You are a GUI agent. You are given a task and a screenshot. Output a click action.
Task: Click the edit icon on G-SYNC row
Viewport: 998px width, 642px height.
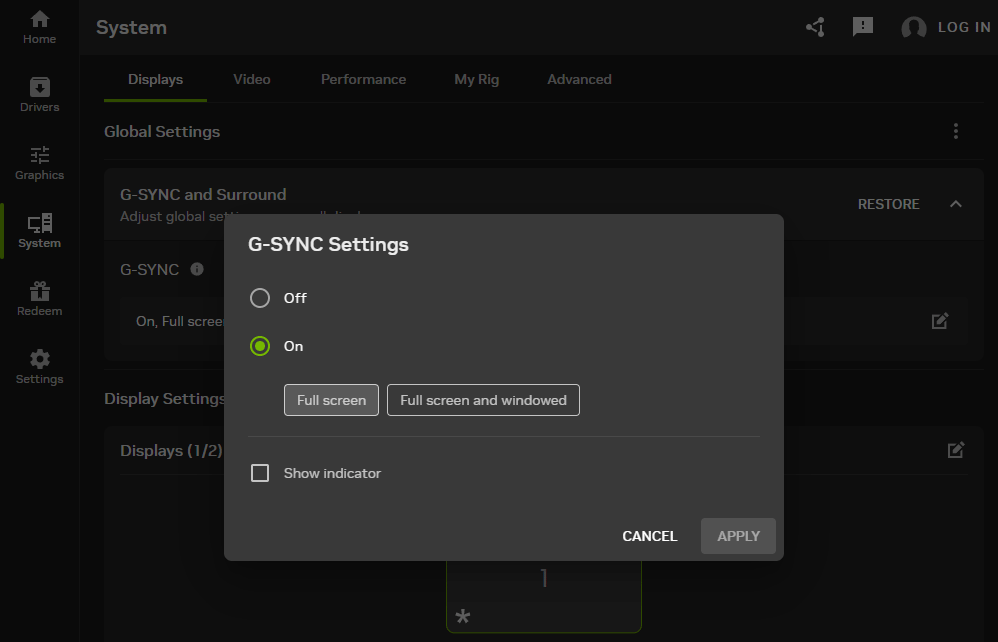[940, 321]
